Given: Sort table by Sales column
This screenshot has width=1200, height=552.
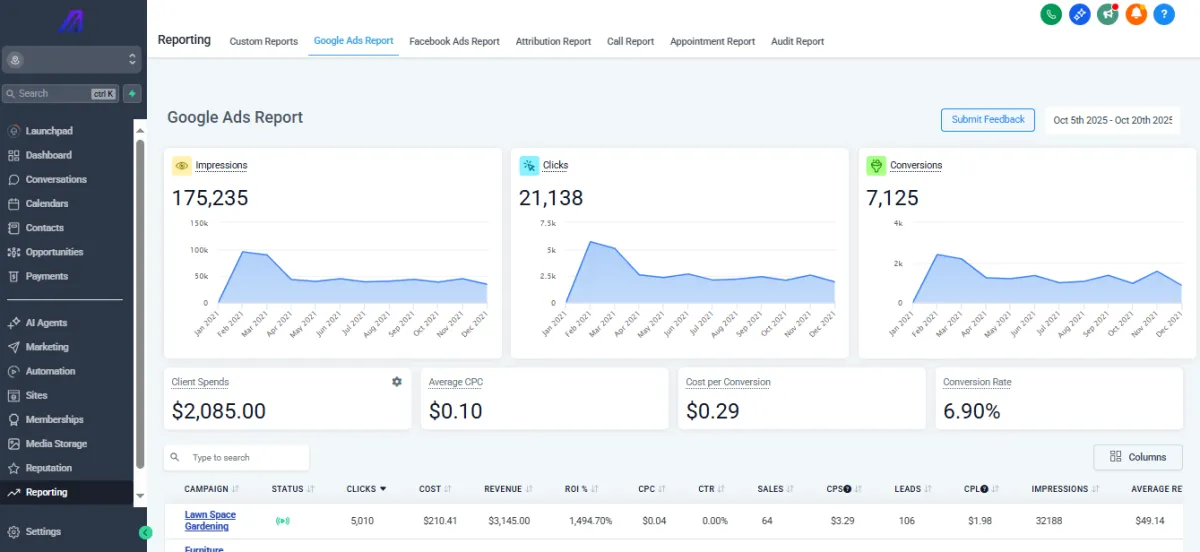Looking at the screenshot, I should [x=776, y=489].
